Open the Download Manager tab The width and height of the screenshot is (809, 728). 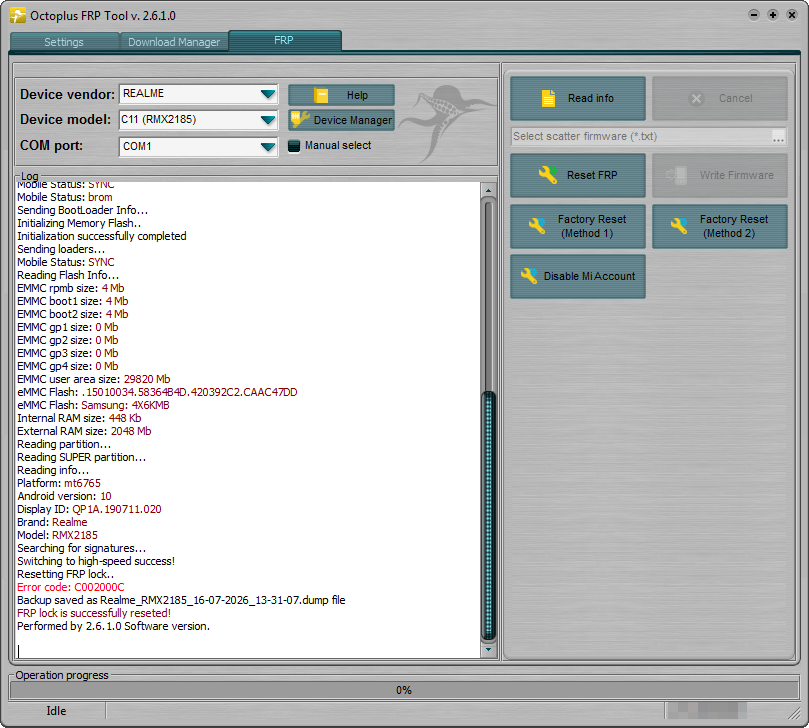coord(174,42)
